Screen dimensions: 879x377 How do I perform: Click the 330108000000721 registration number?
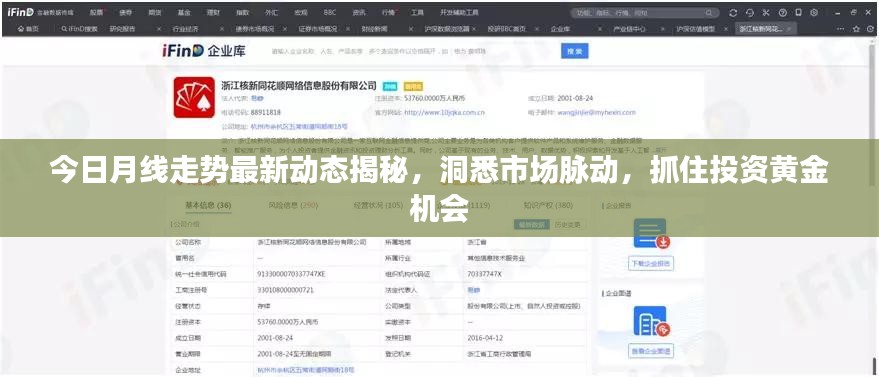click(x=285, y=290)
